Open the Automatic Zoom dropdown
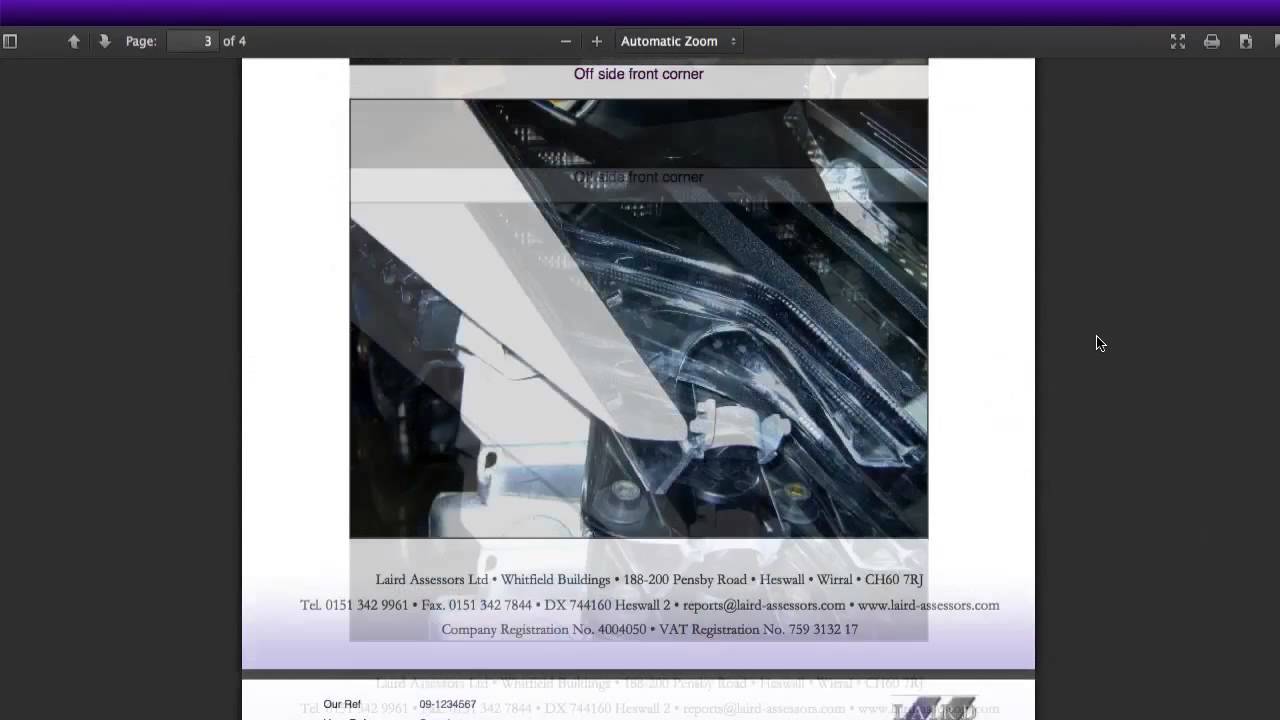 [x=678, y=41]
